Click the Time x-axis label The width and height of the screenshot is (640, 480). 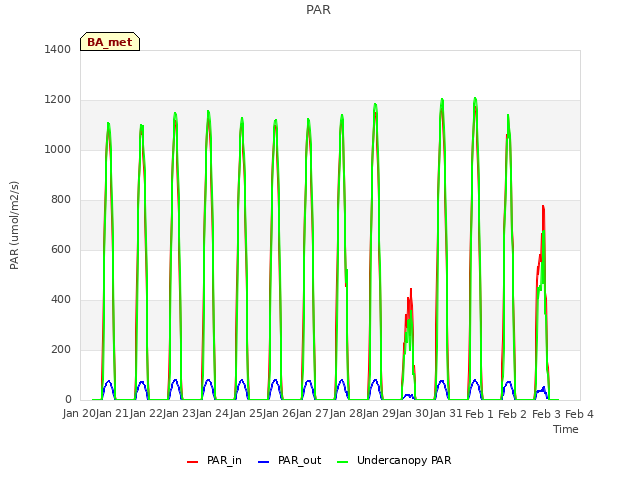point(566,429)
